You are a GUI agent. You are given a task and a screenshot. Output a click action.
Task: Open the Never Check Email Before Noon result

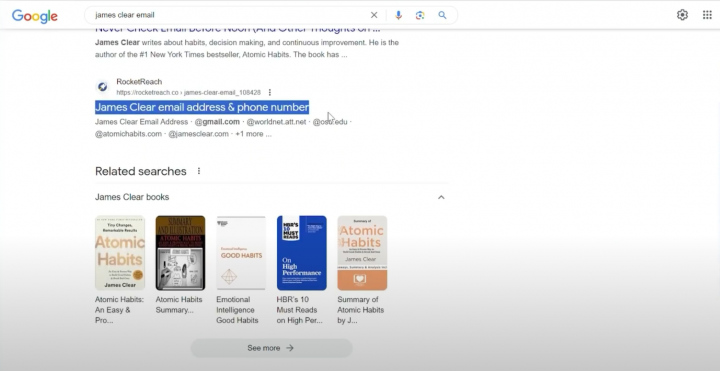click(237, 29)
